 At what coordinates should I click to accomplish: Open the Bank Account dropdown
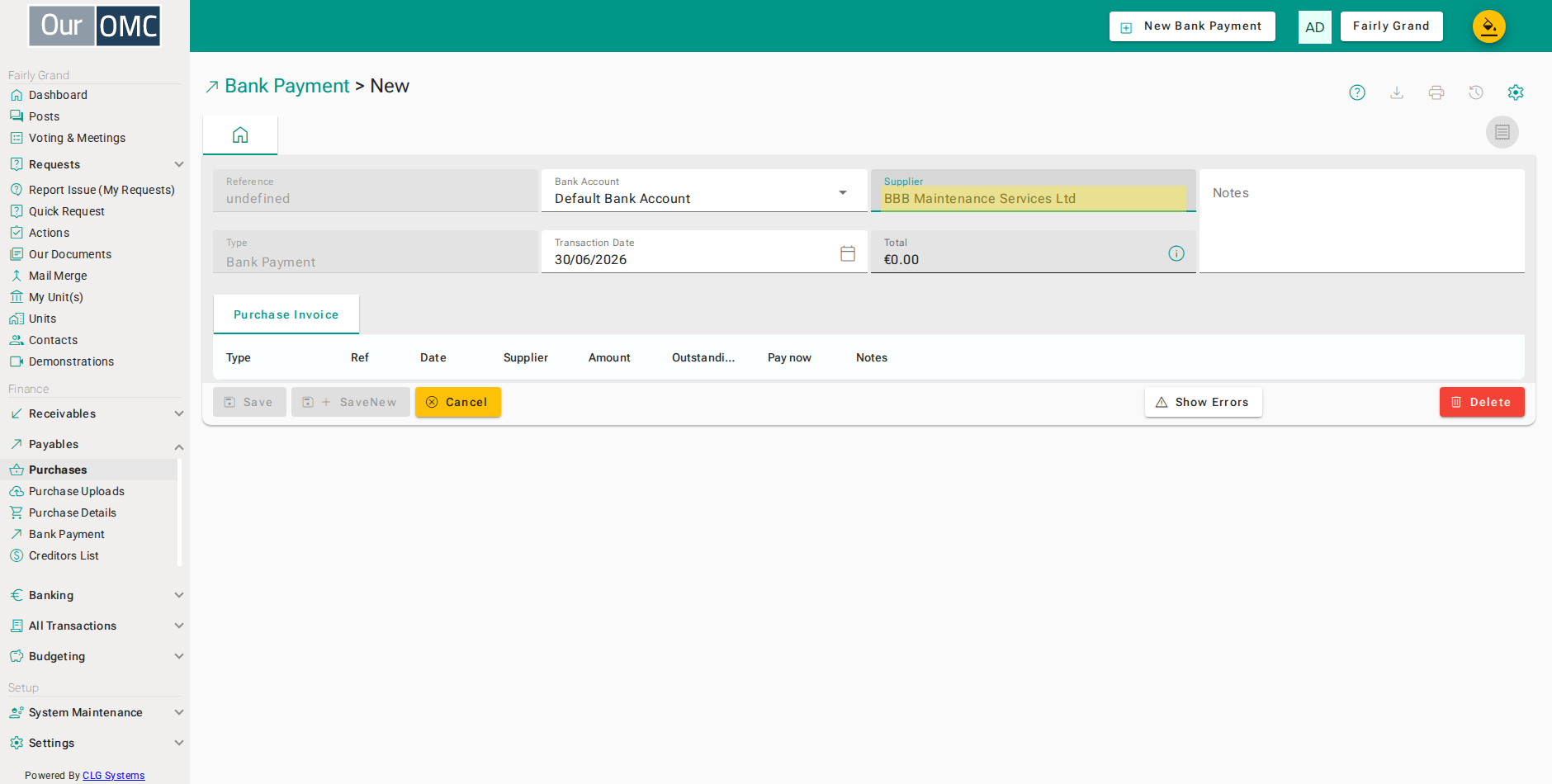(x=704, y=191)
